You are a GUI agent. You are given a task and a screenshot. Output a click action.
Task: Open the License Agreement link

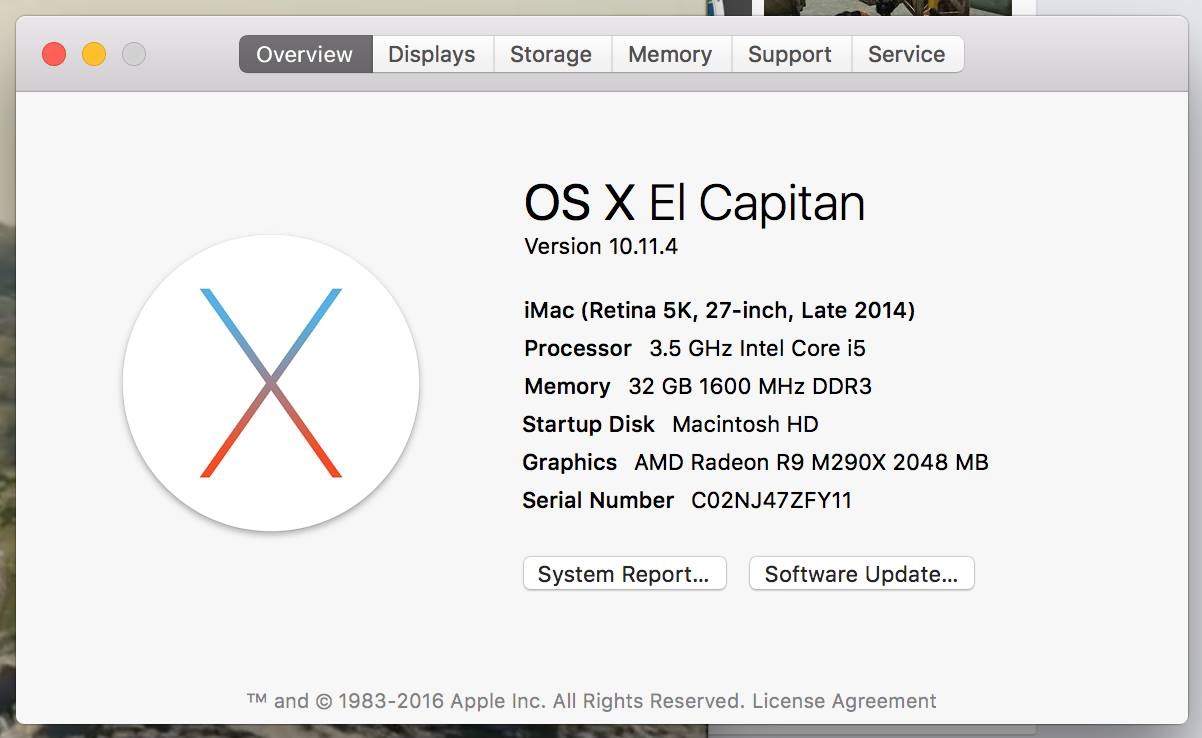pos(844,701)
